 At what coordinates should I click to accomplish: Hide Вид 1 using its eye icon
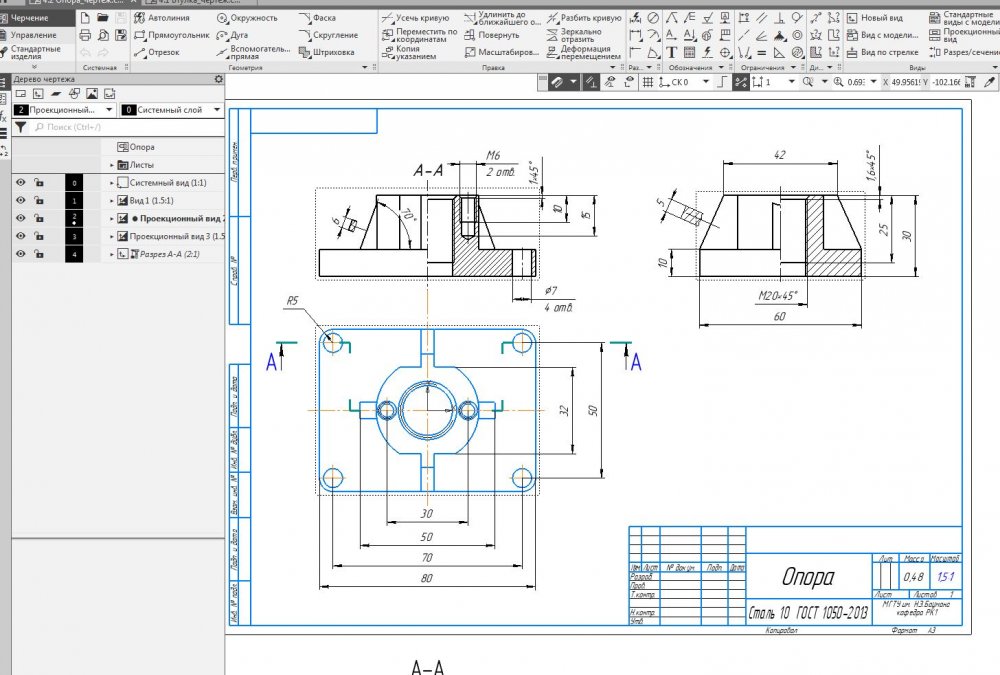coord(20,200)
